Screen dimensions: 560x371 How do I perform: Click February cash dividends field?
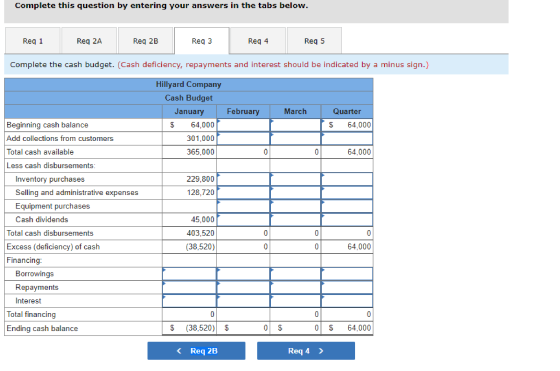[243, 220]
